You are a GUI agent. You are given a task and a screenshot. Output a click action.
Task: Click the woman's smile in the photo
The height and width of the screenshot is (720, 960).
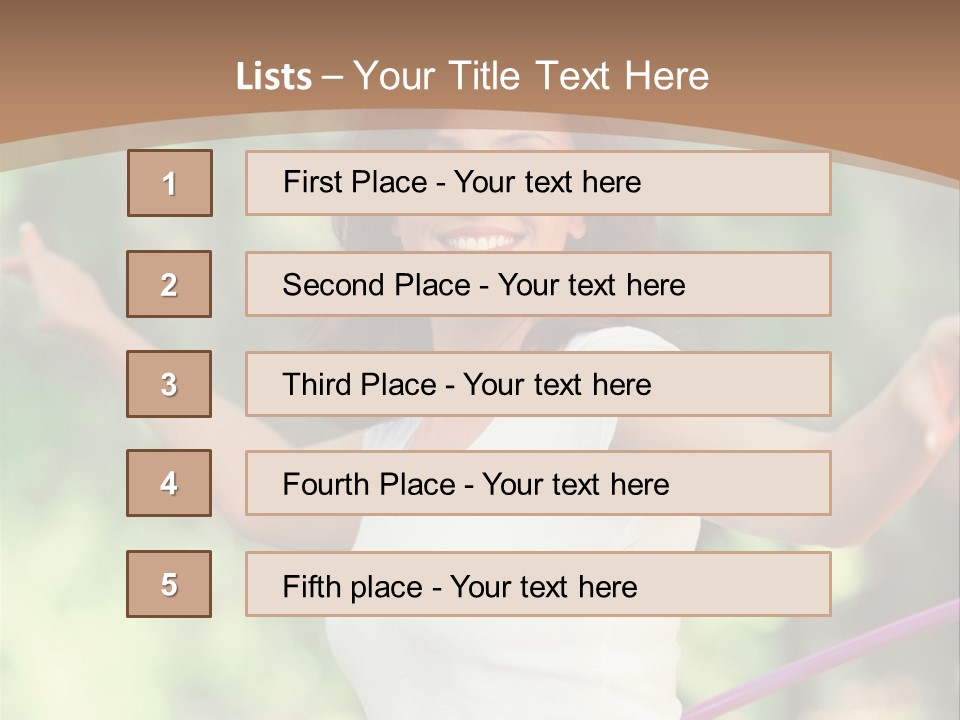click(484, 240)
